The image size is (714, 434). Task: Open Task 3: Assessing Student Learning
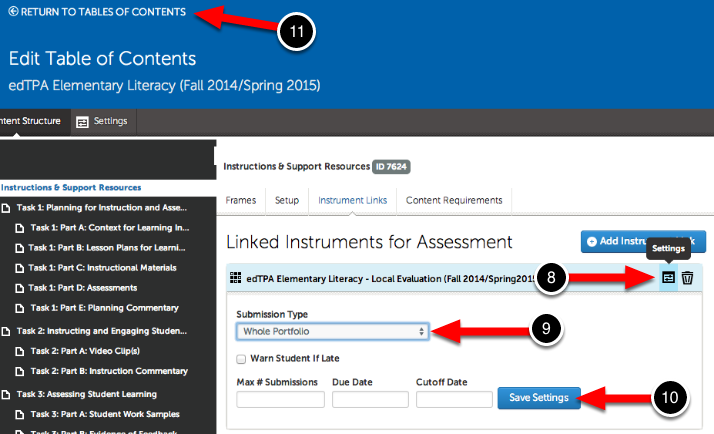pos(87,394)
